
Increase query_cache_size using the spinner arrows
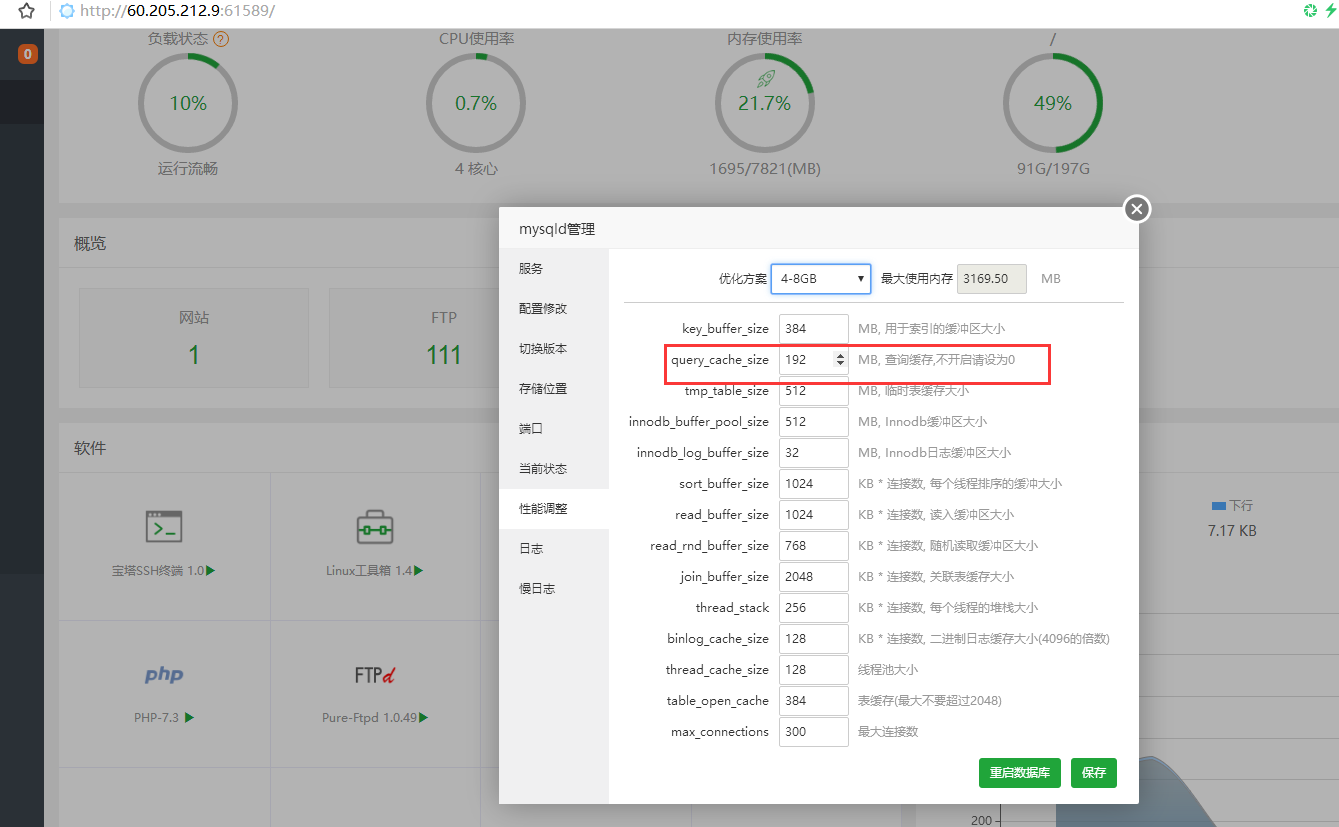(840, 355)
